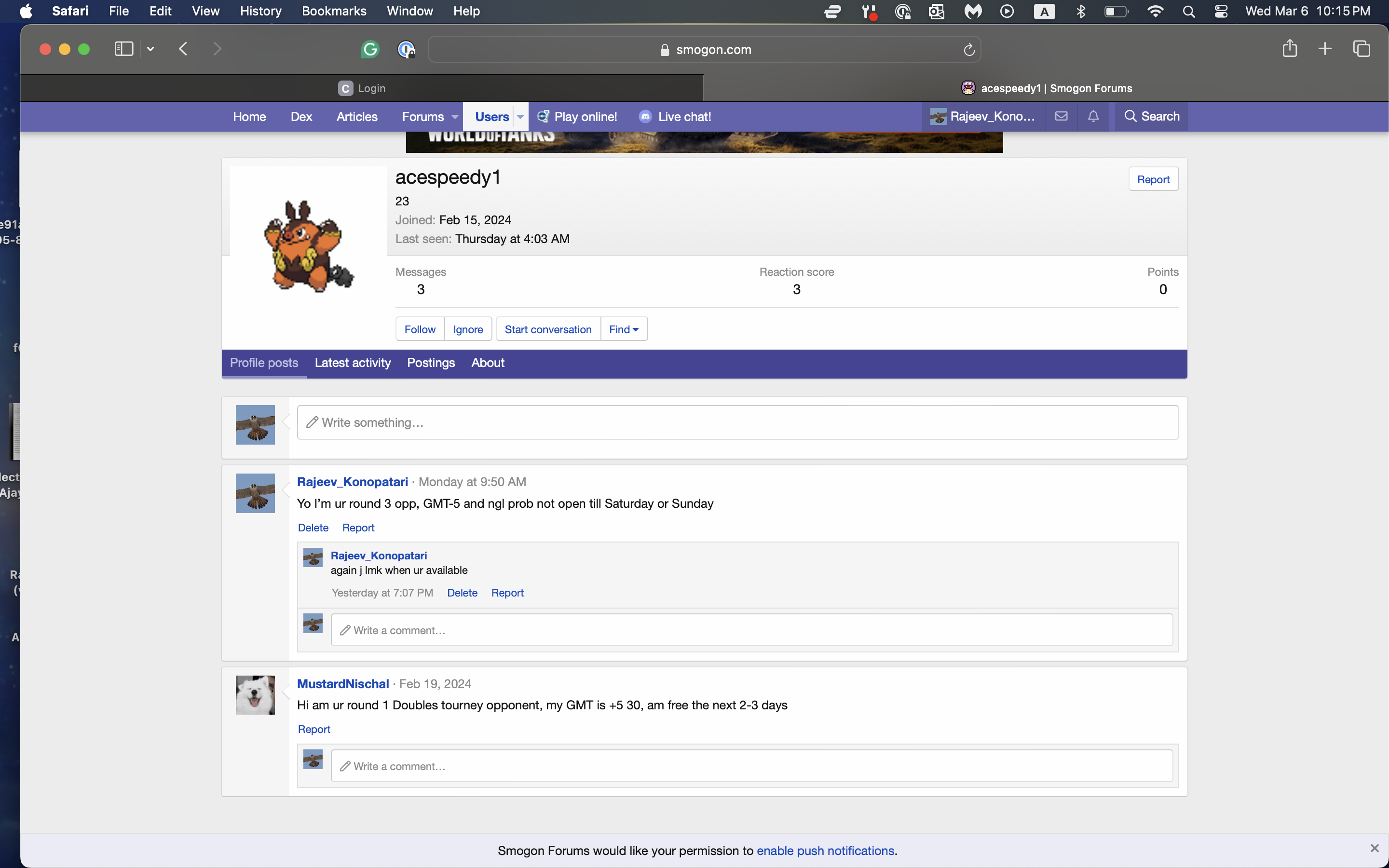Click comment field under Rajeev's post
This screenshot has width=1389, height=868.
[751, 630]
